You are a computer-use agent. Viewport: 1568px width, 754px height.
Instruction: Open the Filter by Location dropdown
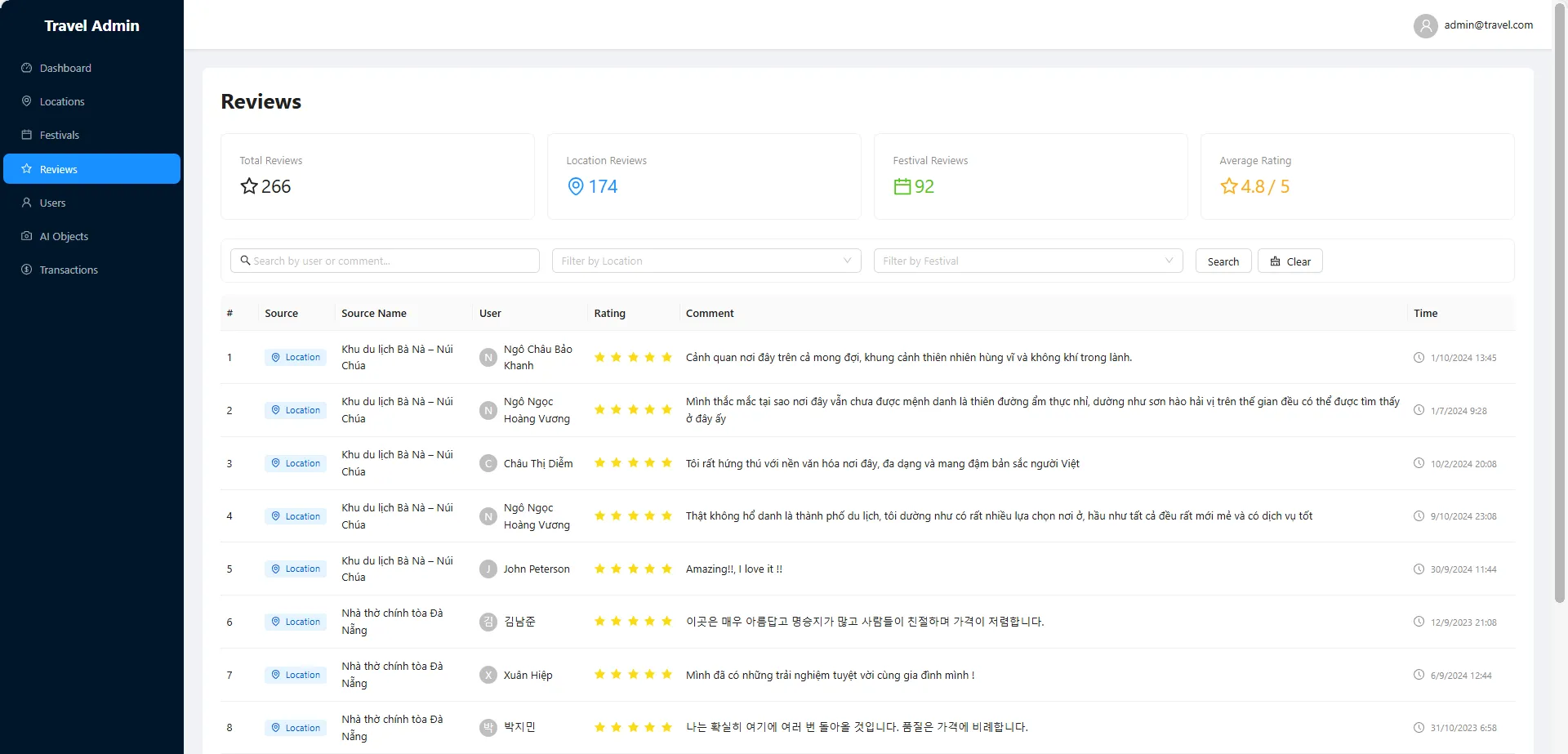click(x=706, y=261)
